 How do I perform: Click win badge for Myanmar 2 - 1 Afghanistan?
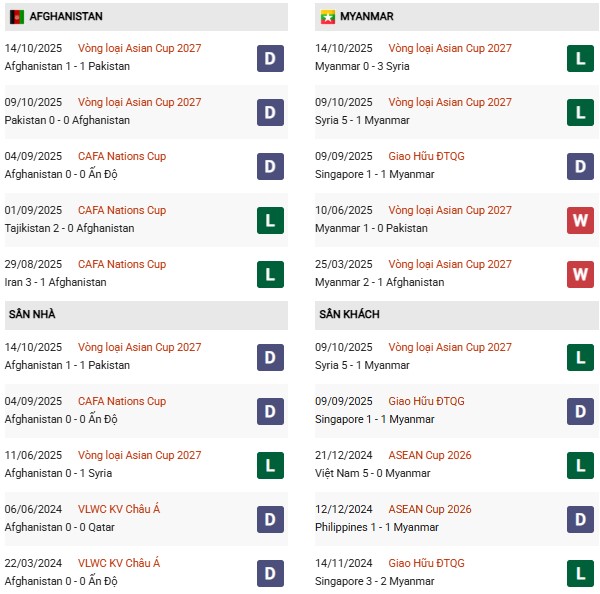581,274
